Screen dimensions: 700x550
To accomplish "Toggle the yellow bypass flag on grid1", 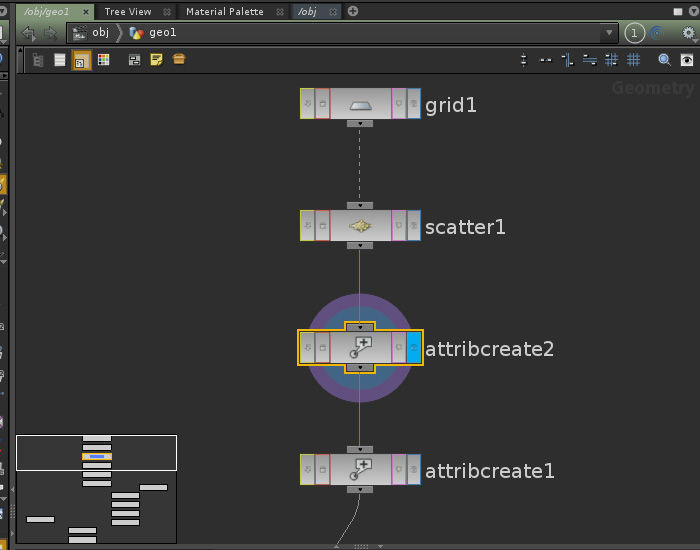I will pos(307,104).
